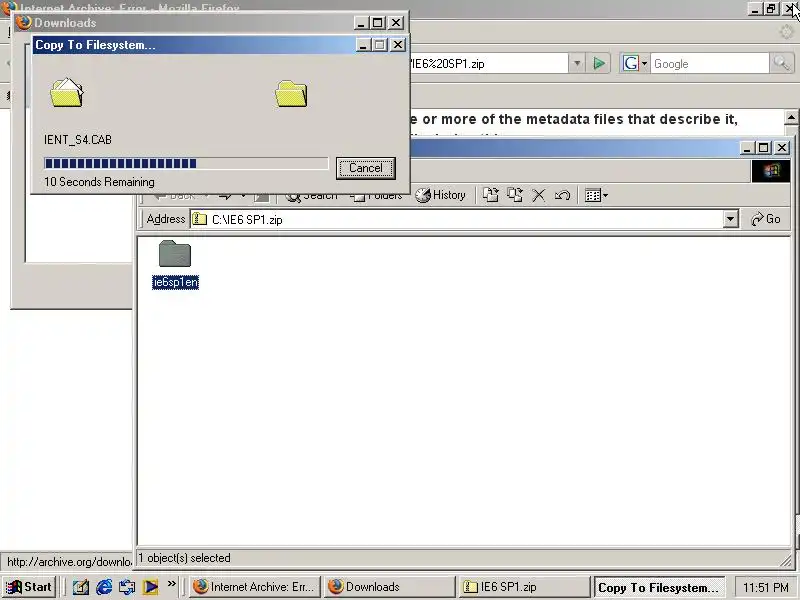Click the Windows flag logo in Explorer

tap(771, 170)
